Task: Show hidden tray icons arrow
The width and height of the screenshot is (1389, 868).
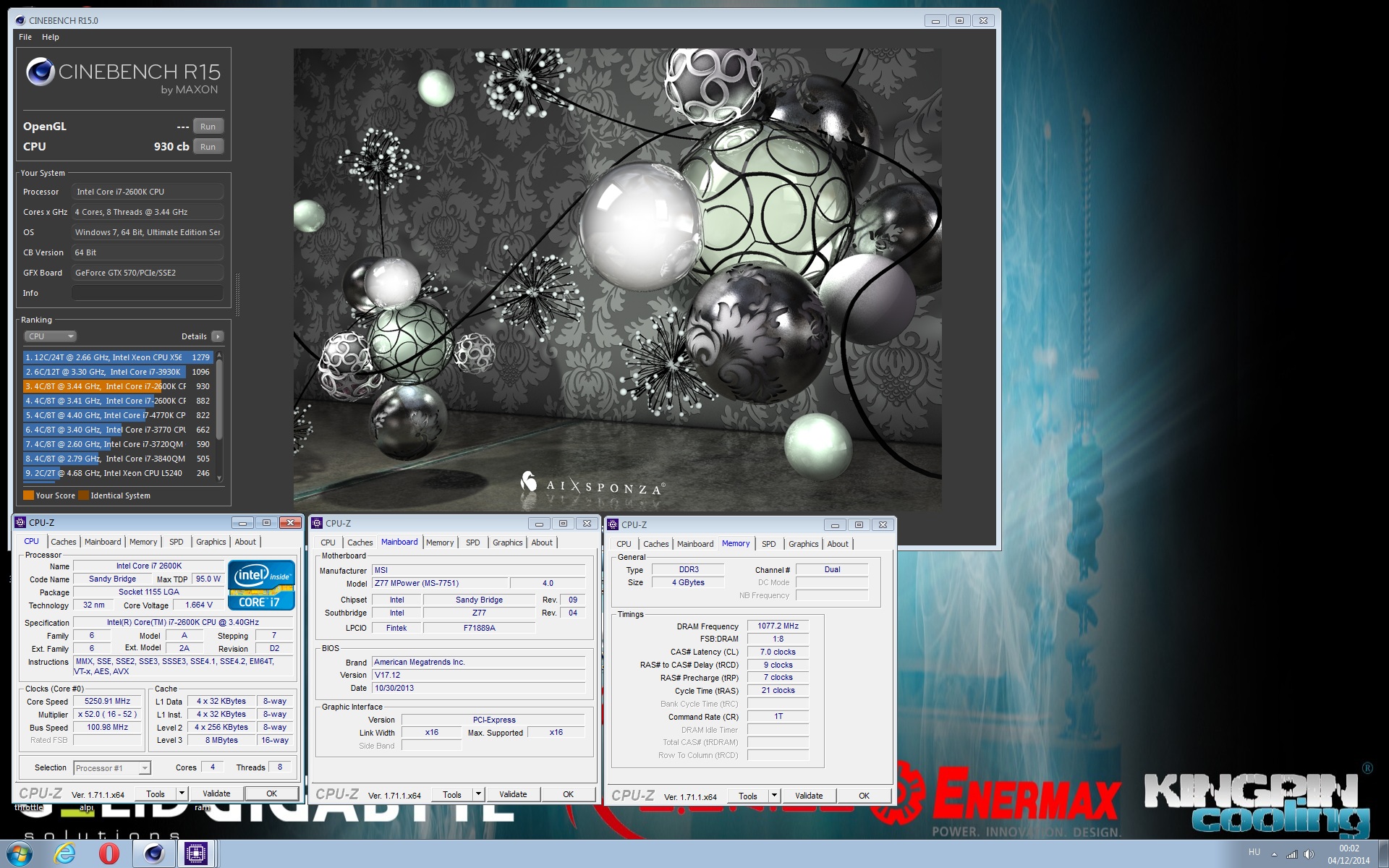Action: [1274, 854]
